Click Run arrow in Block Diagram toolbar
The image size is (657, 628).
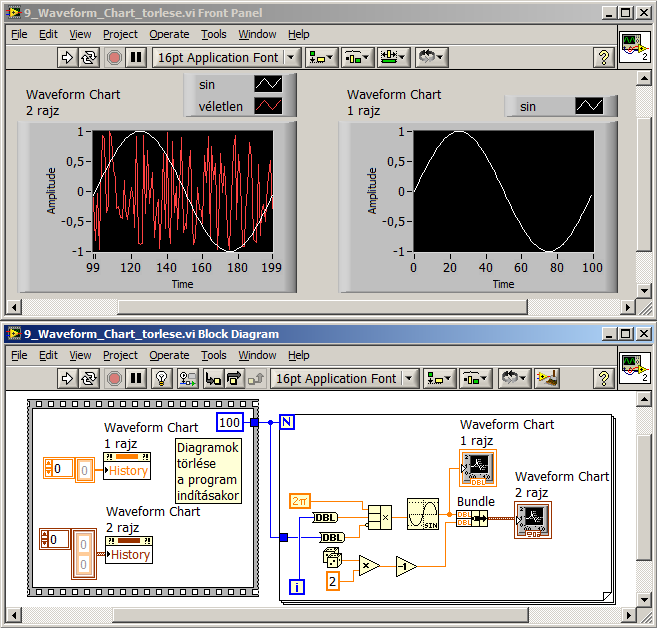(x=67, y=378)
